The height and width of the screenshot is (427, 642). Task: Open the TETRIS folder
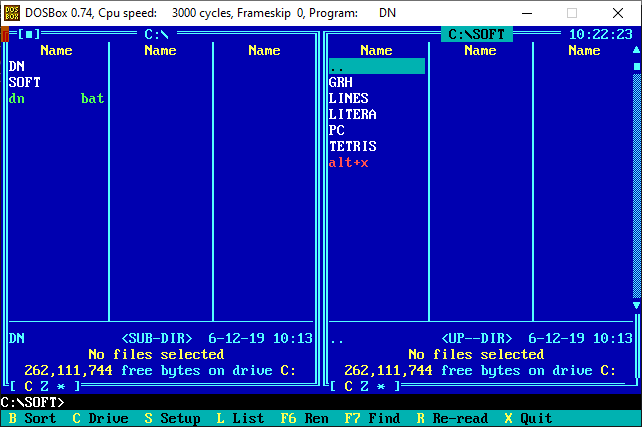(352, 146)
